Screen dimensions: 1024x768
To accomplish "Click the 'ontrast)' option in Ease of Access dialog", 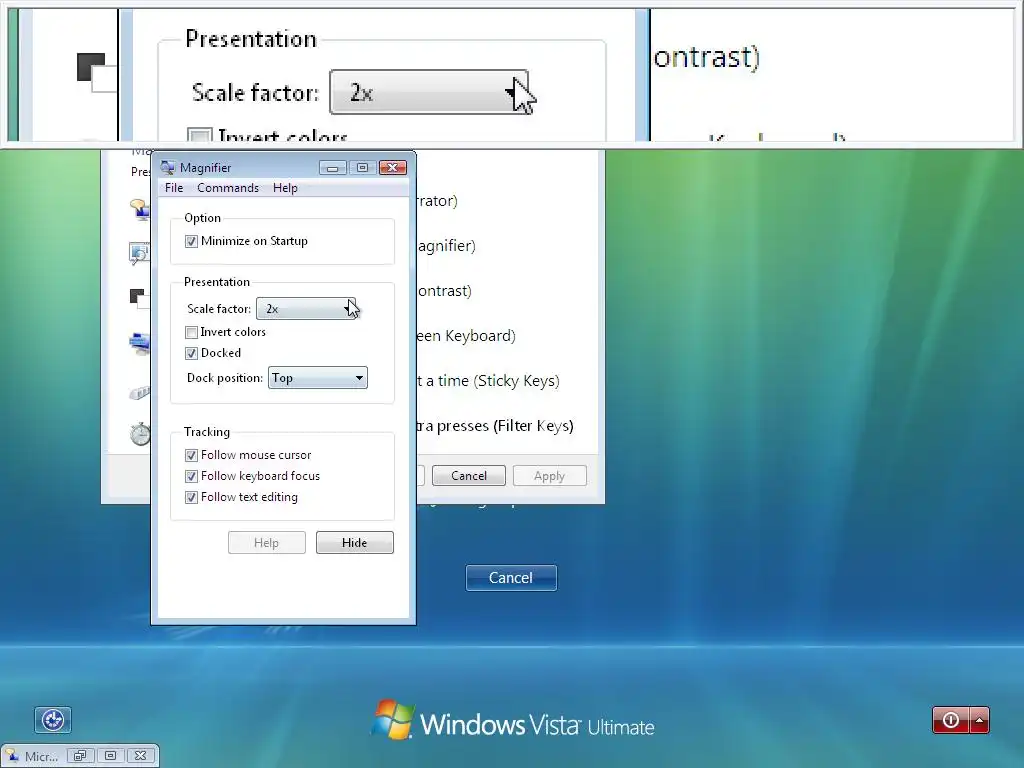I will (x=445, y=291).
